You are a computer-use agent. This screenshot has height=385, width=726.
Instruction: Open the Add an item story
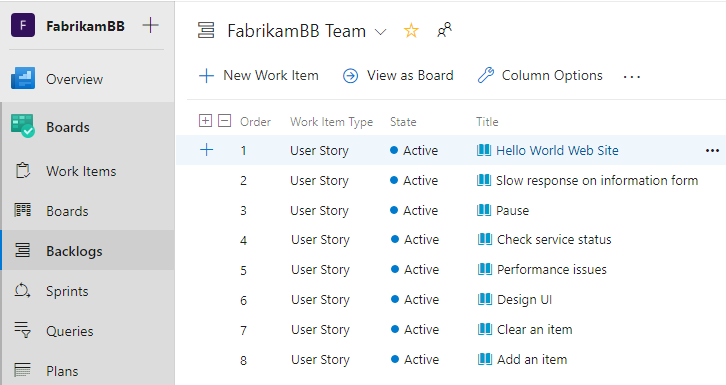click(x=532, y=360)
